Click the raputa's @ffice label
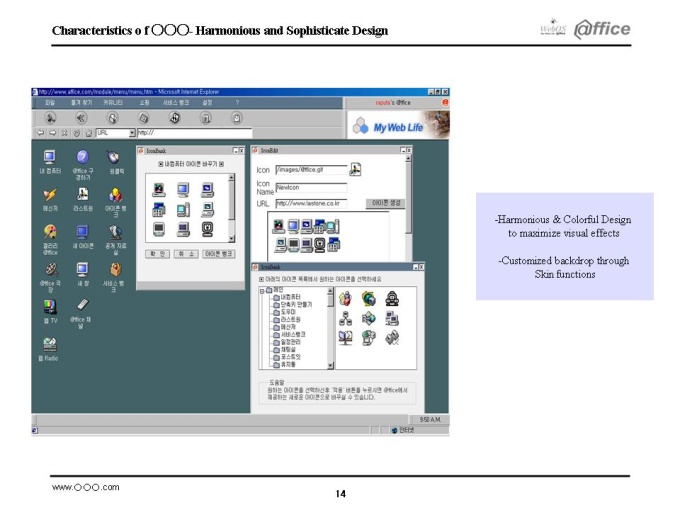Viewport: 680px width, 510px height. pyautogui.click(x=393, y=103)
